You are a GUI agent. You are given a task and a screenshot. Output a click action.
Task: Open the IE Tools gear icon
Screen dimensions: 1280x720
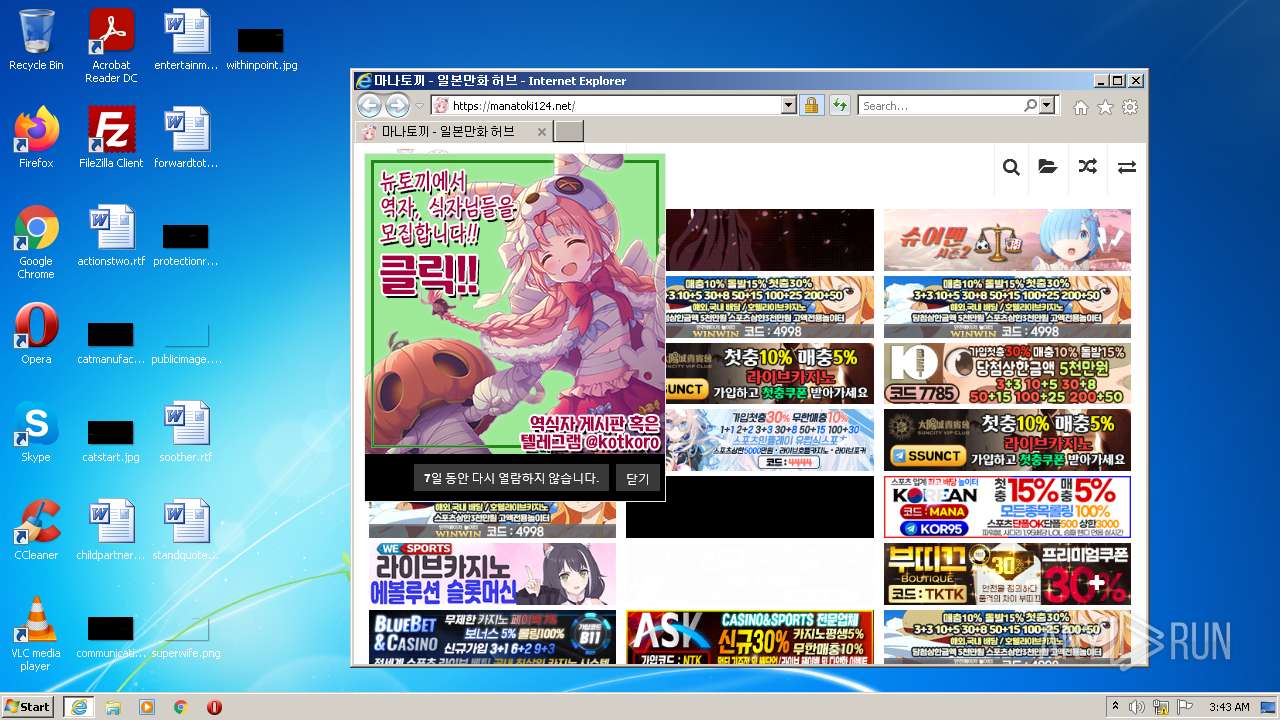coord(1130,107)
